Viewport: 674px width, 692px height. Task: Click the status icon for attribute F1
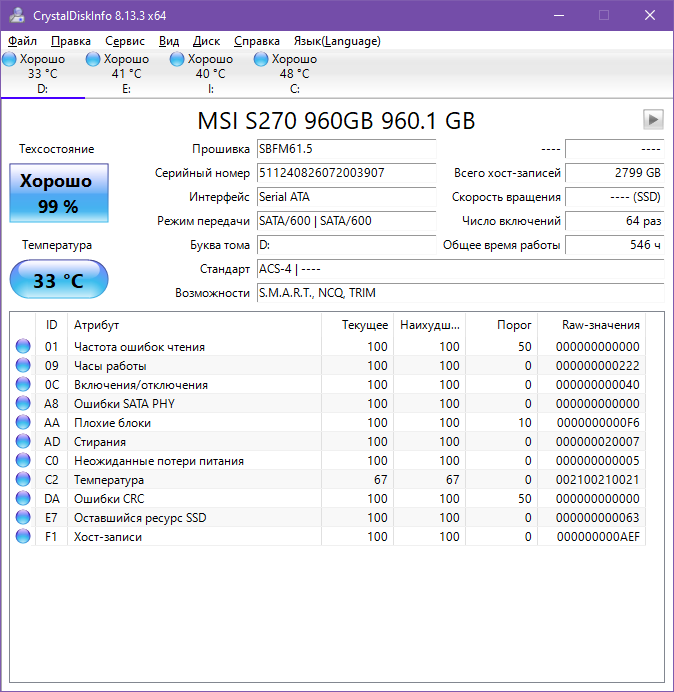(23, 536)
